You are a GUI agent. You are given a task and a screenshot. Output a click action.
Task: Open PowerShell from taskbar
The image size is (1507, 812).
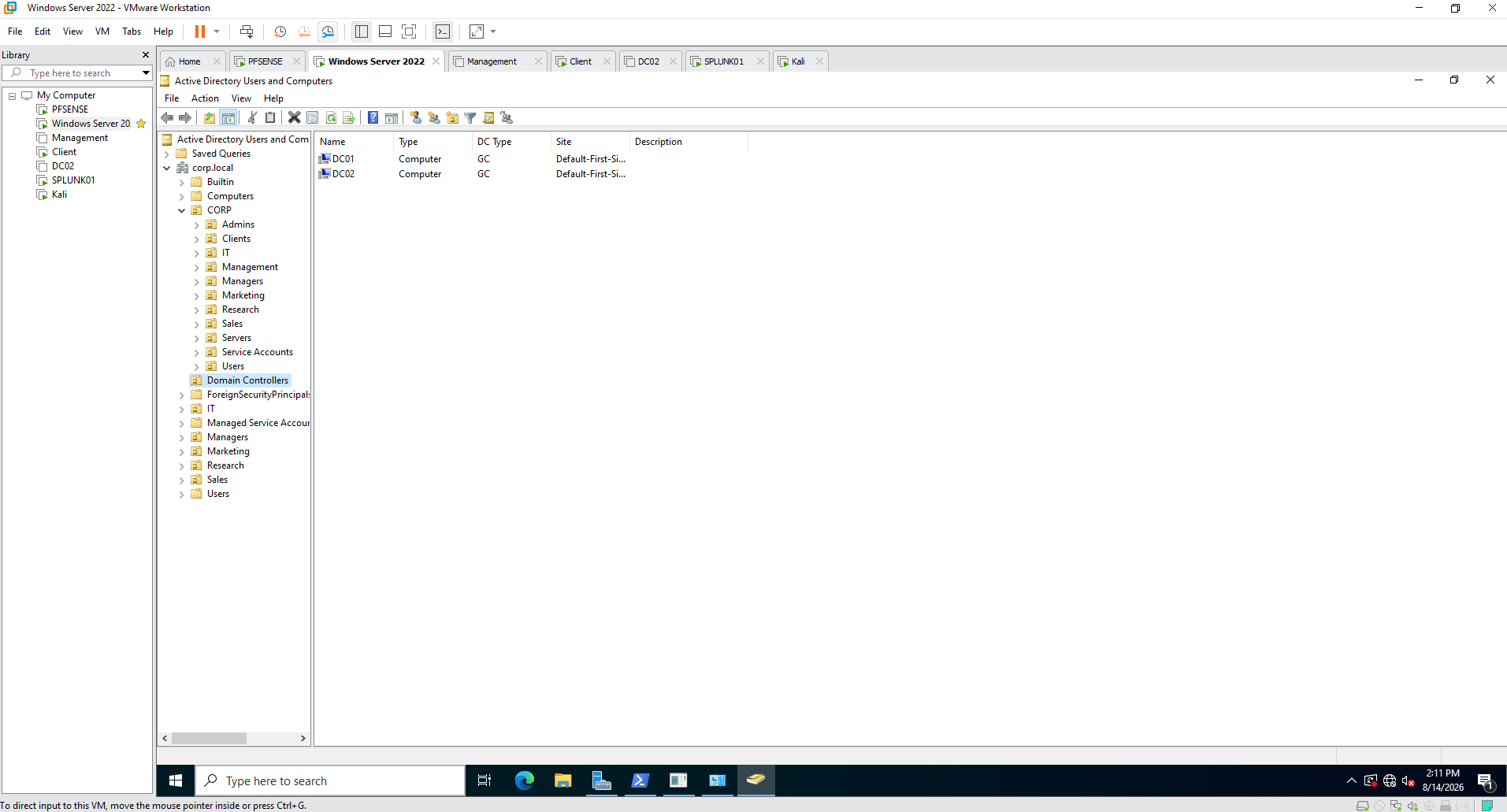pyautogui.click(x=640, y=780)
